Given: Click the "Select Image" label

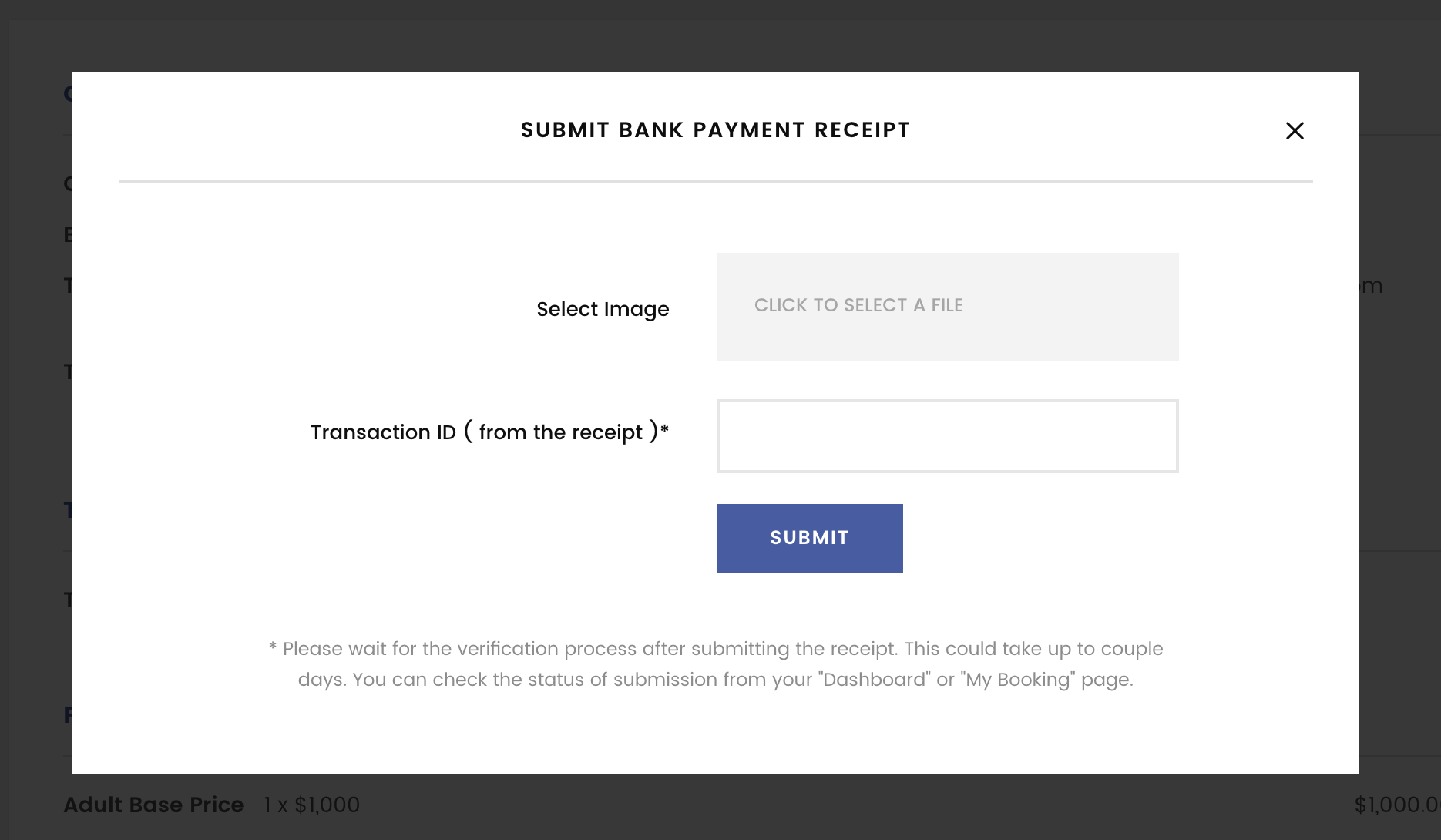Looking at the screenshot, I should point(603,309).
